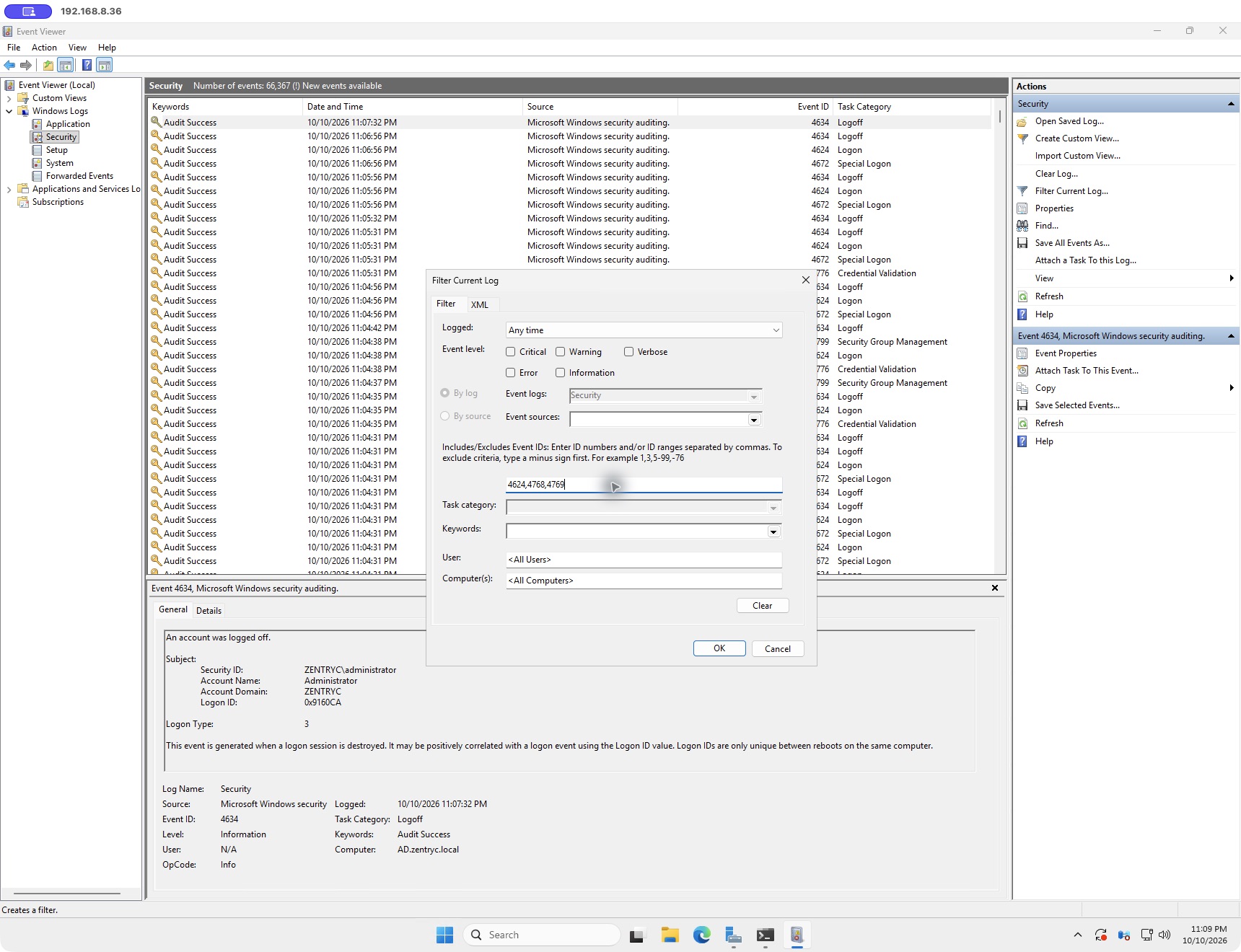
Task: Open the Terminal icon in taskbar
Action: (x=766, y=935)
